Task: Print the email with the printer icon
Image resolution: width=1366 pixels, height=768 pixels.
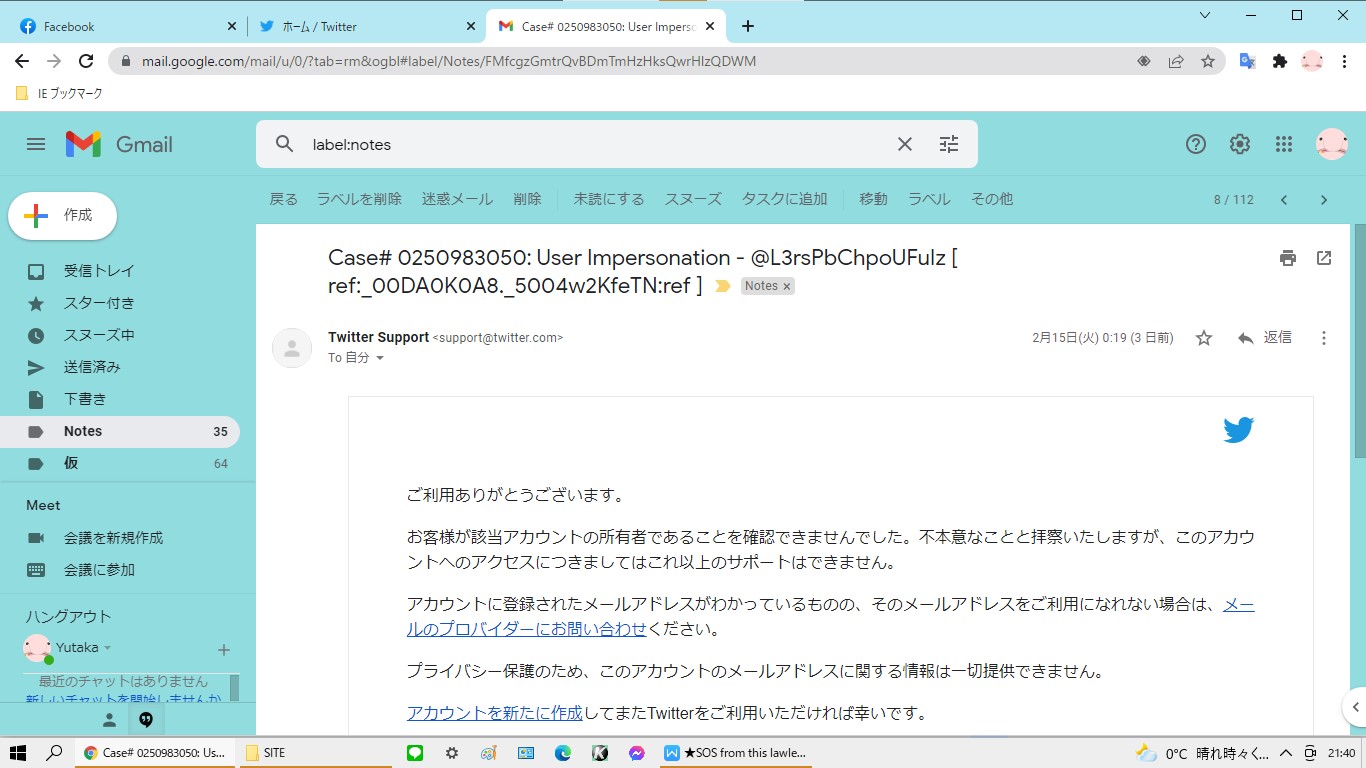Action: click(x=1287, y=258)
